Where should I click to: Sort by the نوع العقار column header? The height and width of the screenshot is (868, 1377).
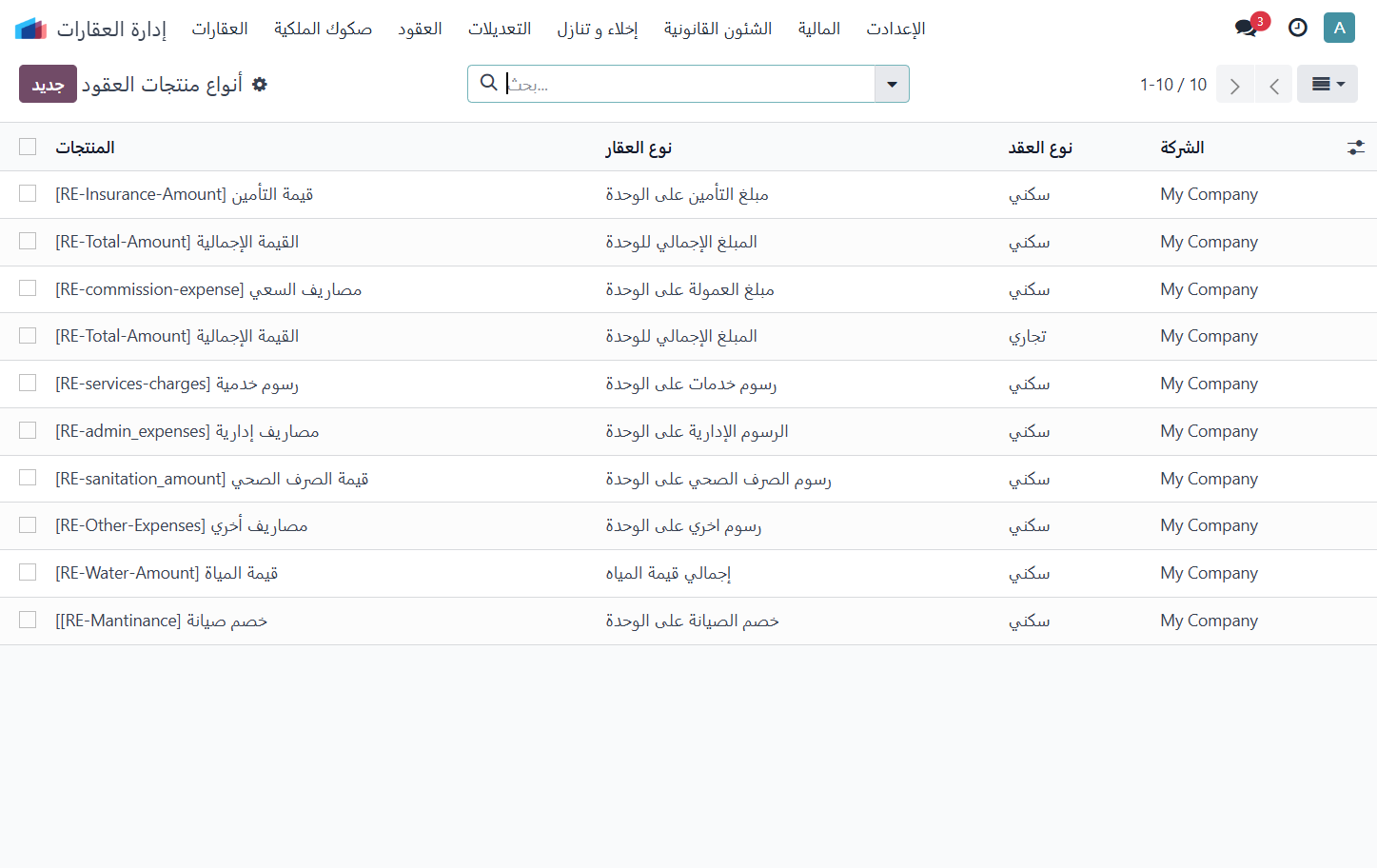[x=639, y=148]
